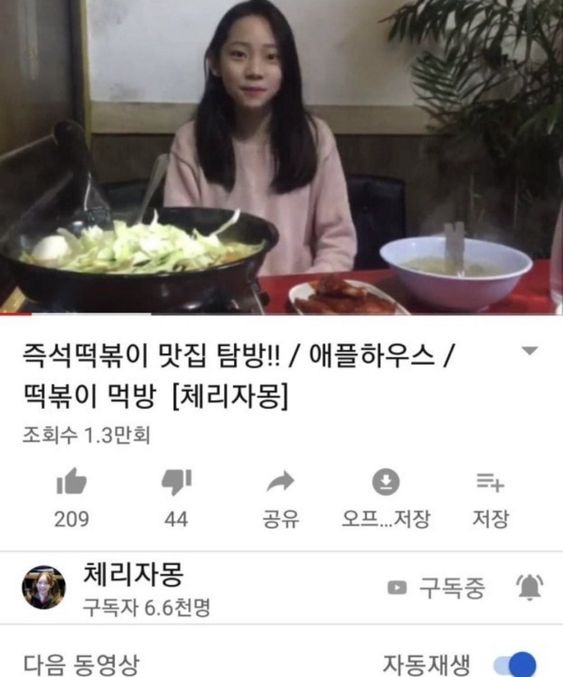Tap the notification bell icon
This screenshot has height=677, width=563.
pyautogui.click(x=530, y=587)
